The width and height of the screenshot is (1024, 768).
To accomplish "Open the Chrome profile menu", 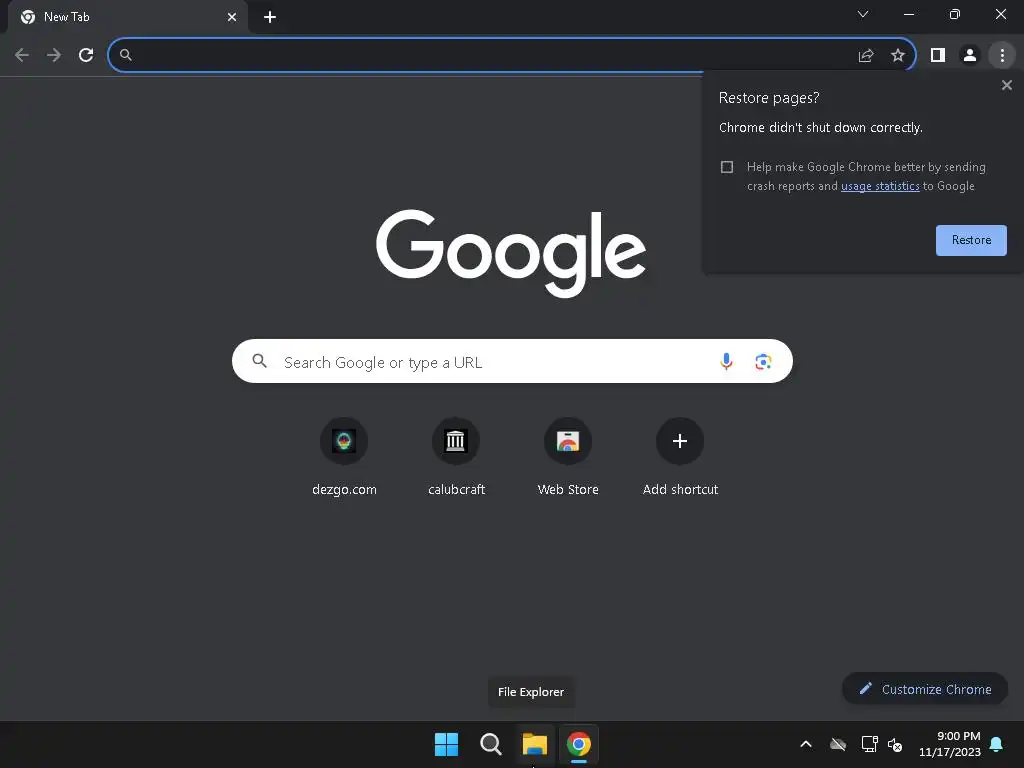I will (x=970, y=56).
